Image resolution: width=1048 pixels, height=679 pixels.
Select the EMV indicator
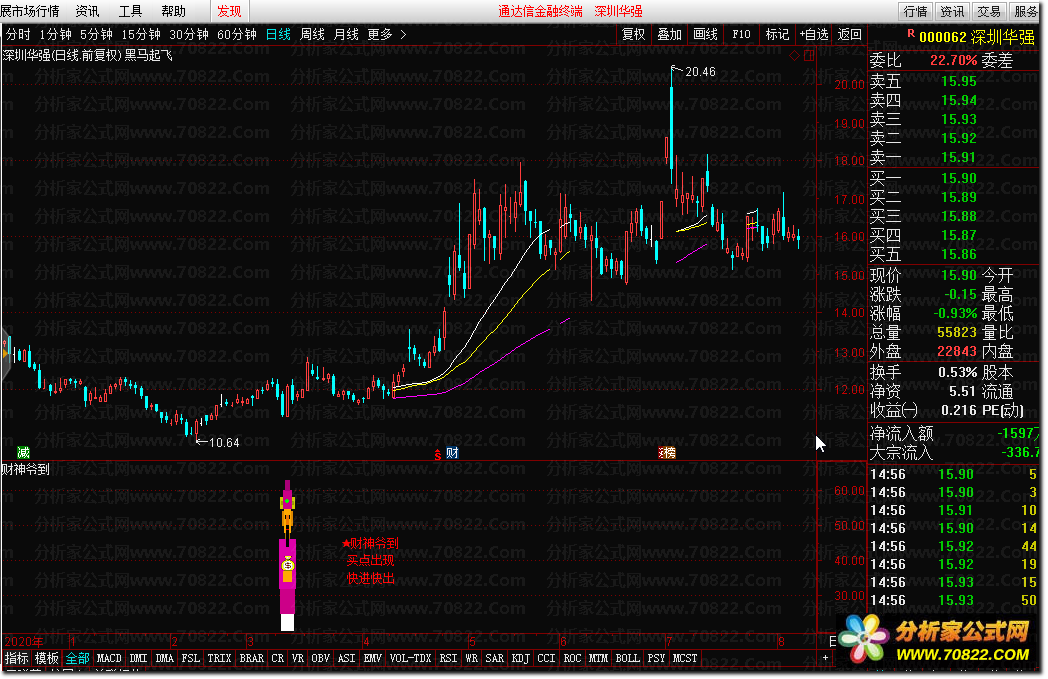[x=372, y=658]
